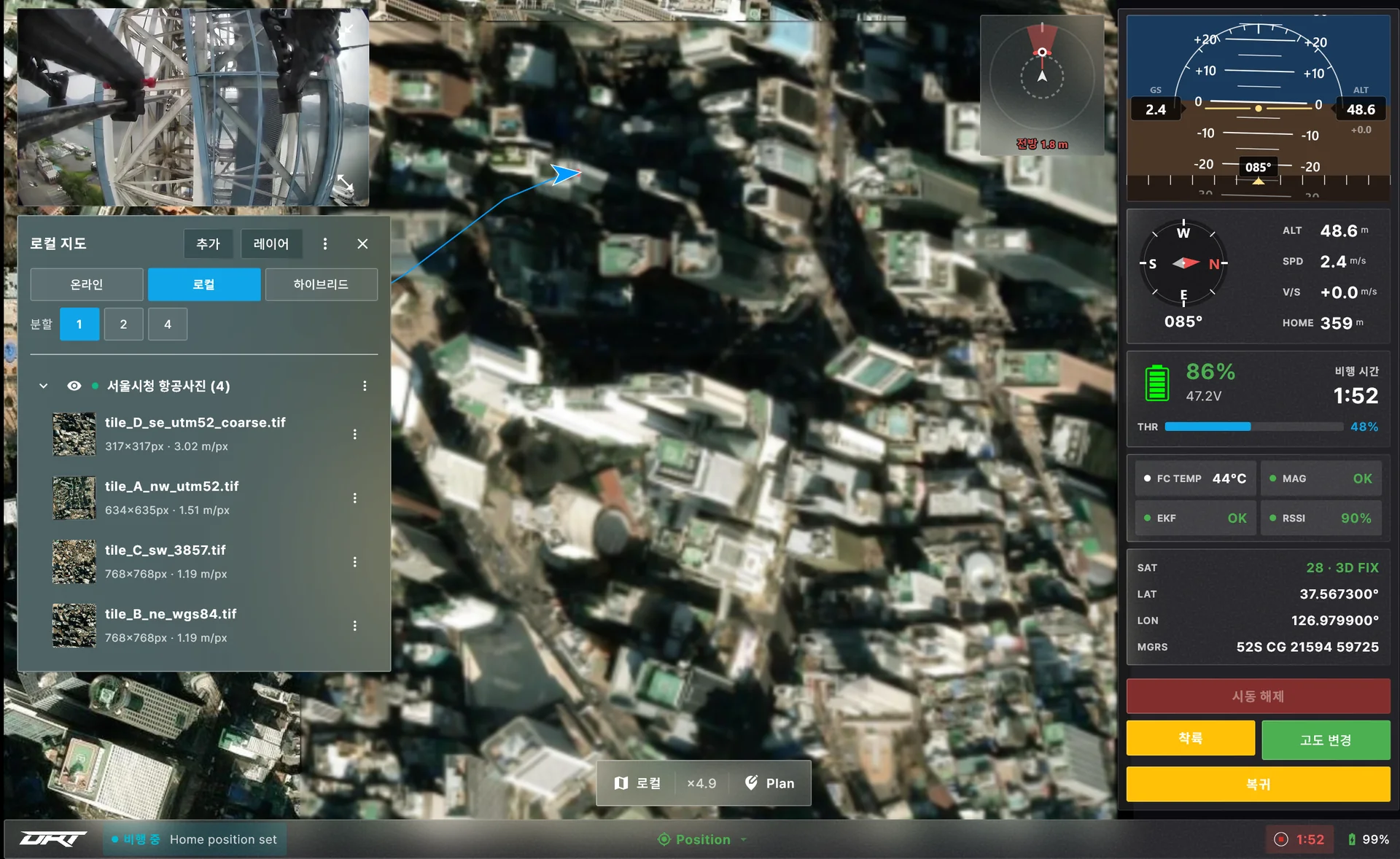Collapse the 서울시청 항공사진 group

pos(44,386)
